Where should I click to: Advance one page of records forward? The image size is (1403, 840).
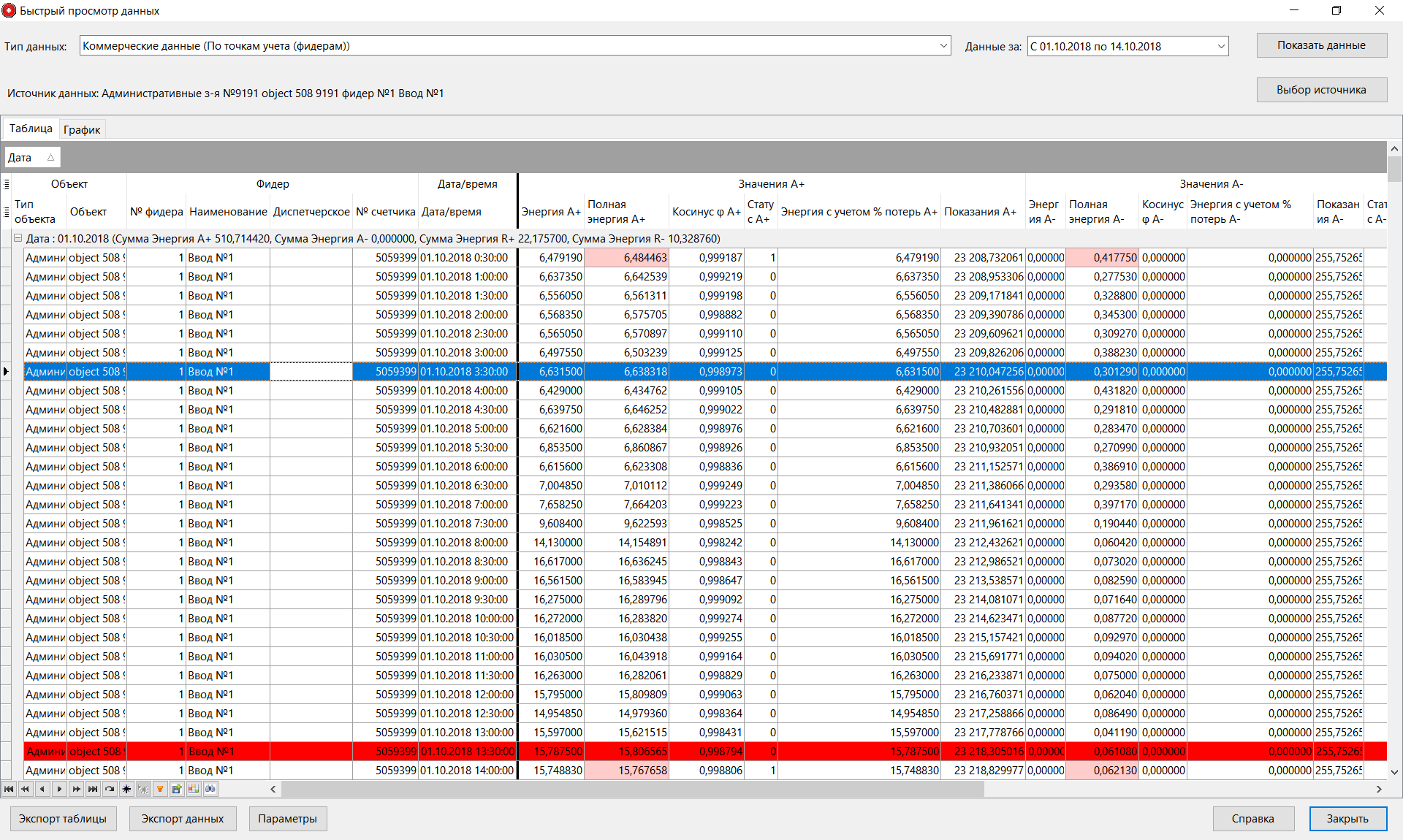coord(76,789)
